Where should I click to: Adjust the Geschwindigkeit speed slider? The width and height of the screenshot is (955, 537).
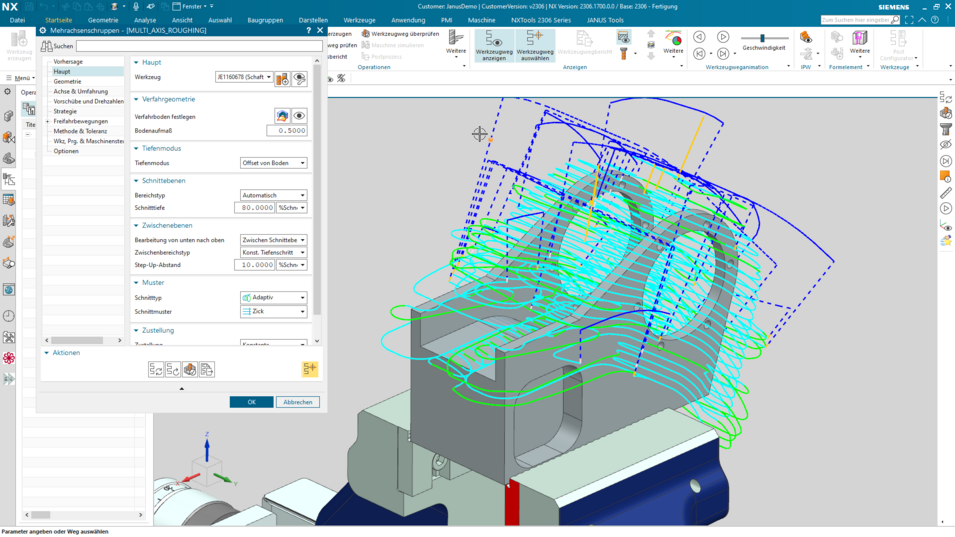[x=763, y=38]
